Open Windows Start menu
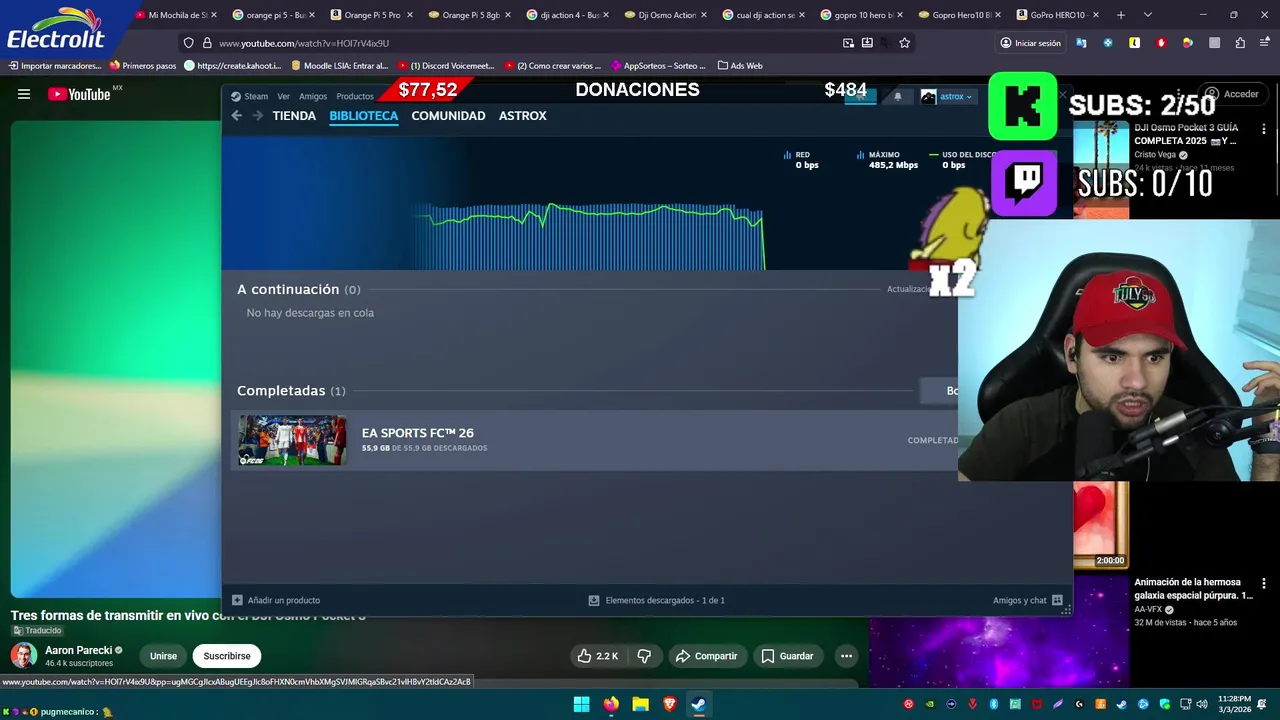The width and height of the screenshot is (1280, 720). point(581,704)
